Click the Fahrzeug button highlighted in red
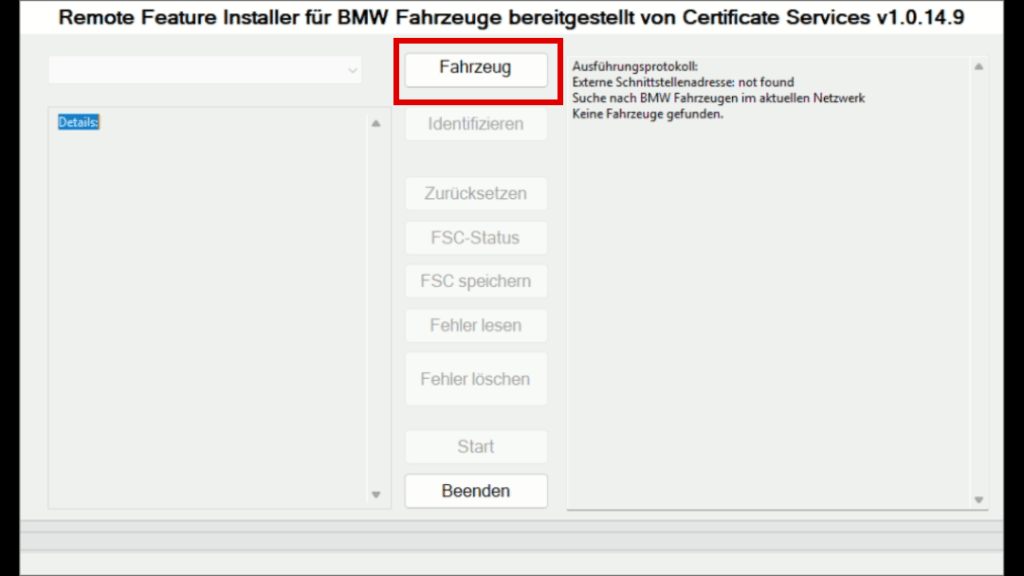This screenshot has width=1024, height=576. click(475, 68)
